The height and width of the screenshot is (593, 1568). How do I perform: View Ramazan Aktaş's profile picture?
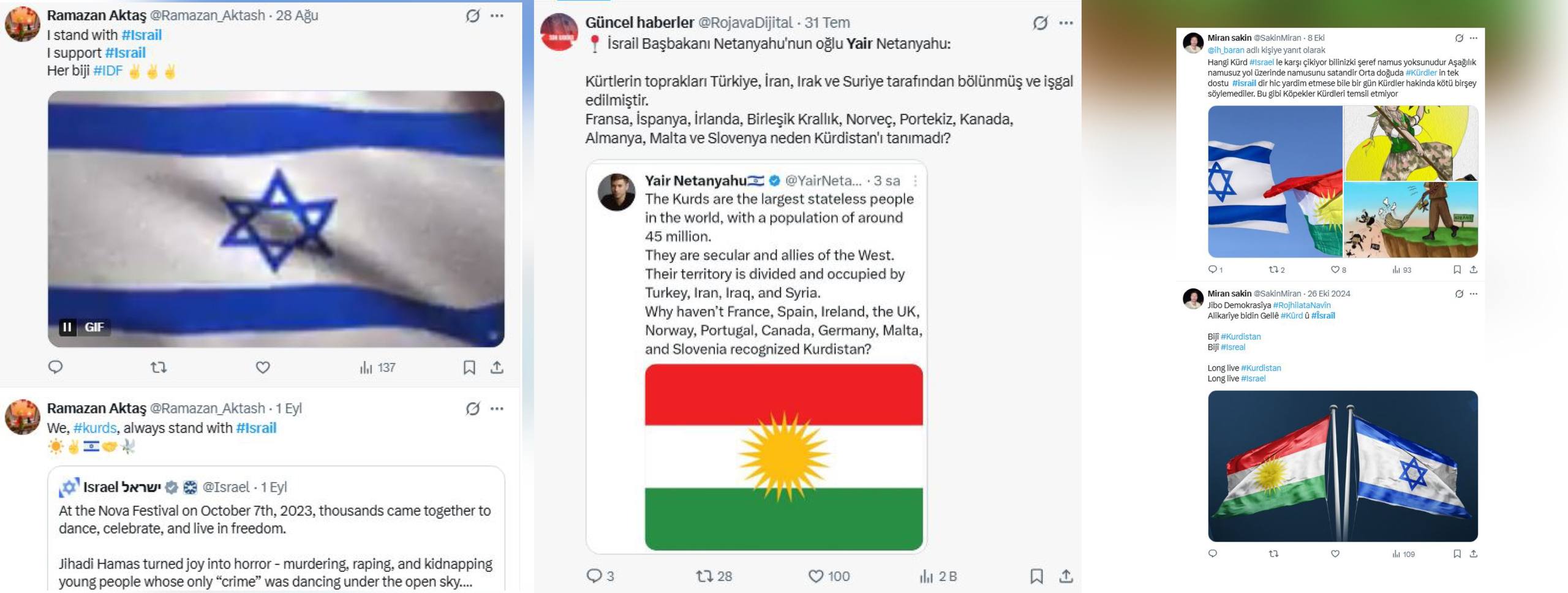coord(23,25)
